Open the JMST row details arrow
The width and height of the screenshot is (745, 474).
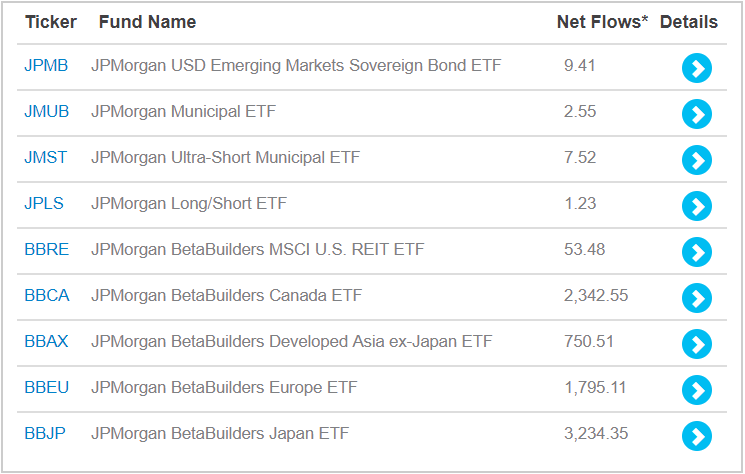tap(696, 160)
